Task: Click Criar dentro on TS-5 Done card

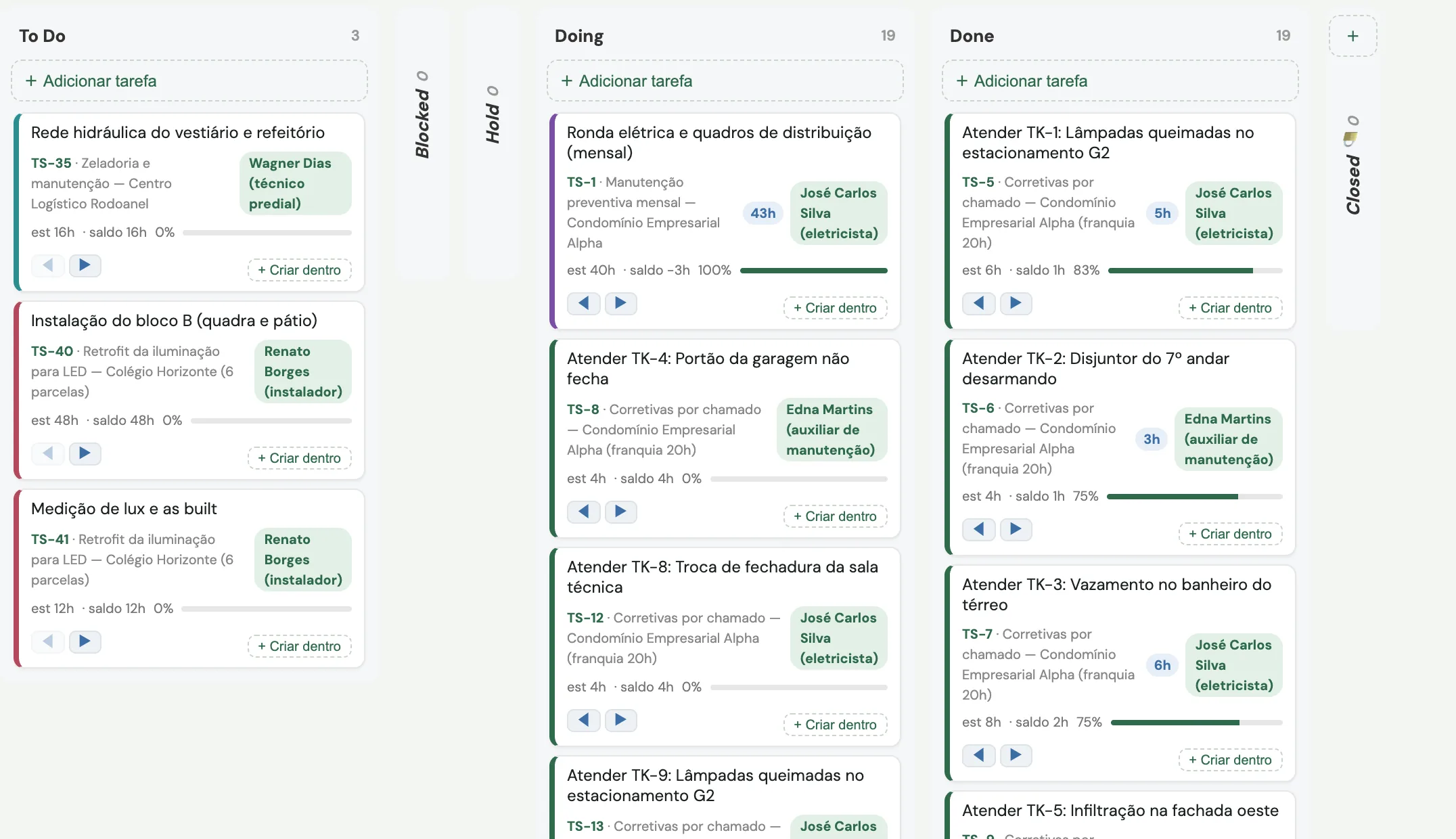Action: point(1231,308)
